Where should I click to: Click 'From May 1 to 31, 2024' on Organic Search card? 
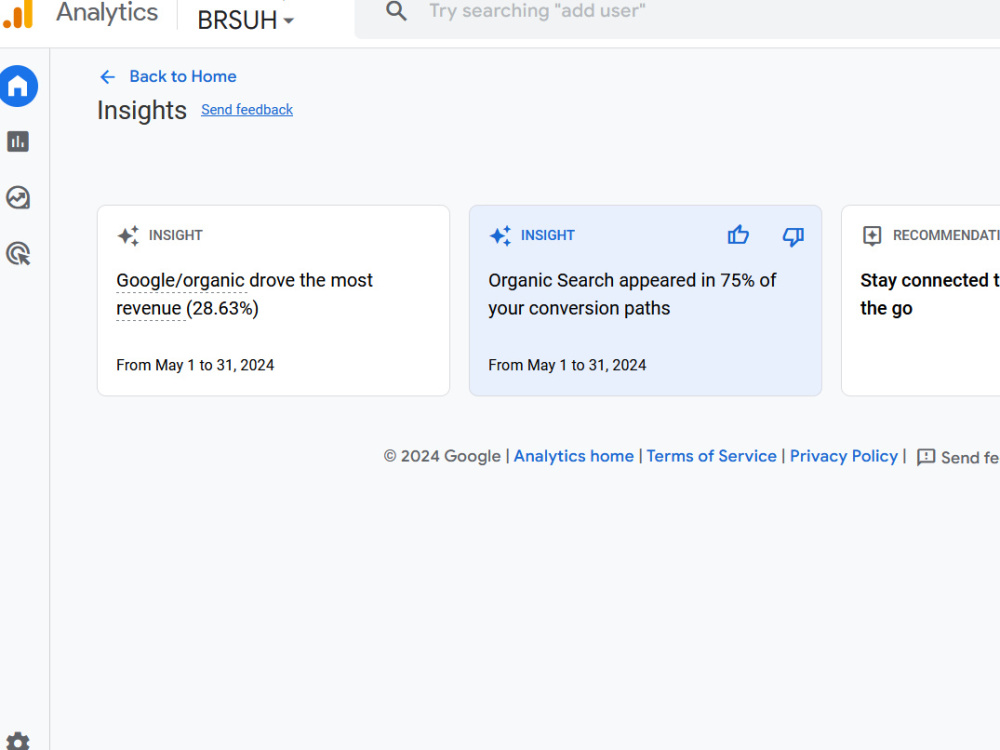pyautogui.click(x=567, y=365)
